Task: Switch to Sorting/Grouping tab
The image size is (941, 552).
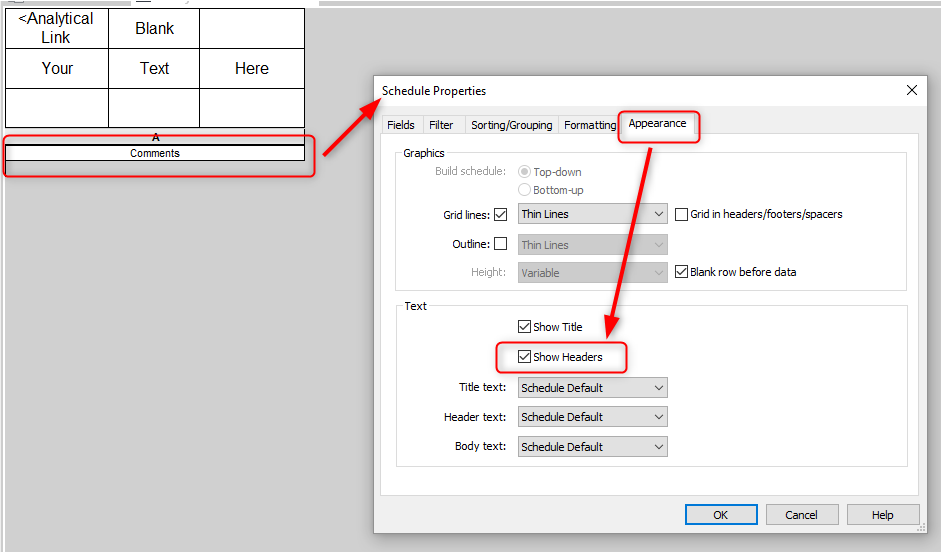Action: [511, 125]
